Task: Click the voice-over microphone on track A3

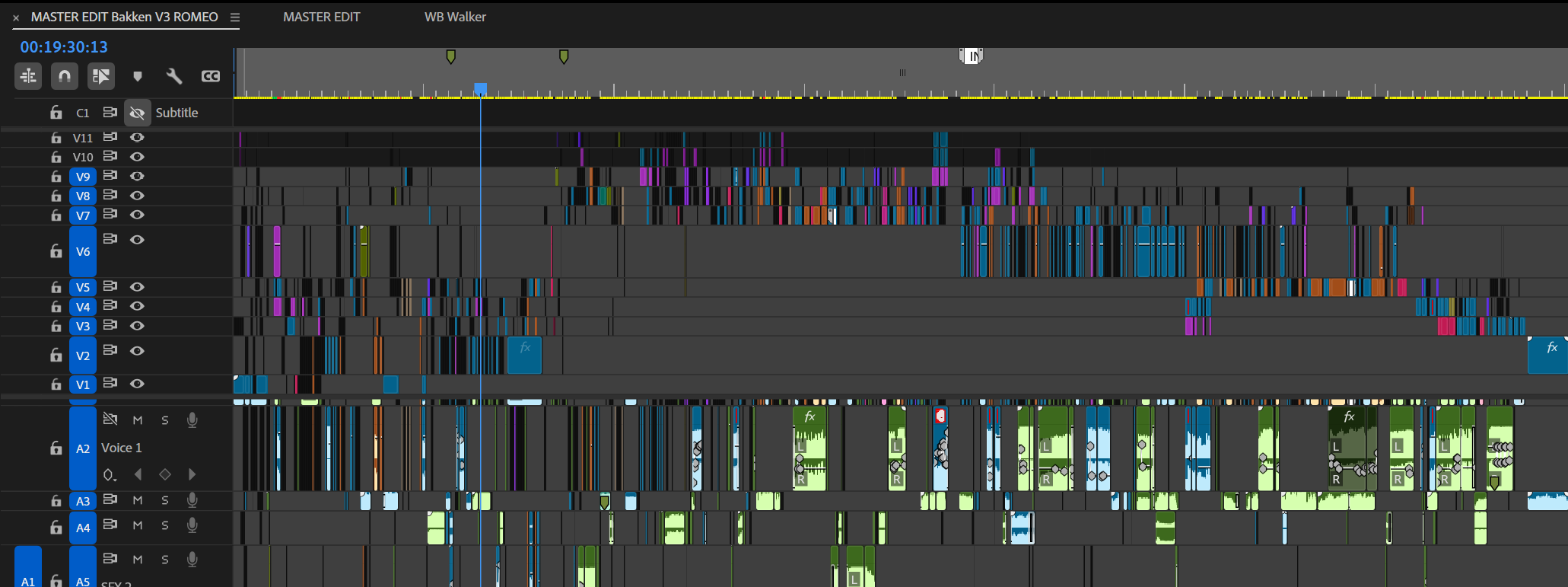Action: [x=192, y=500]
